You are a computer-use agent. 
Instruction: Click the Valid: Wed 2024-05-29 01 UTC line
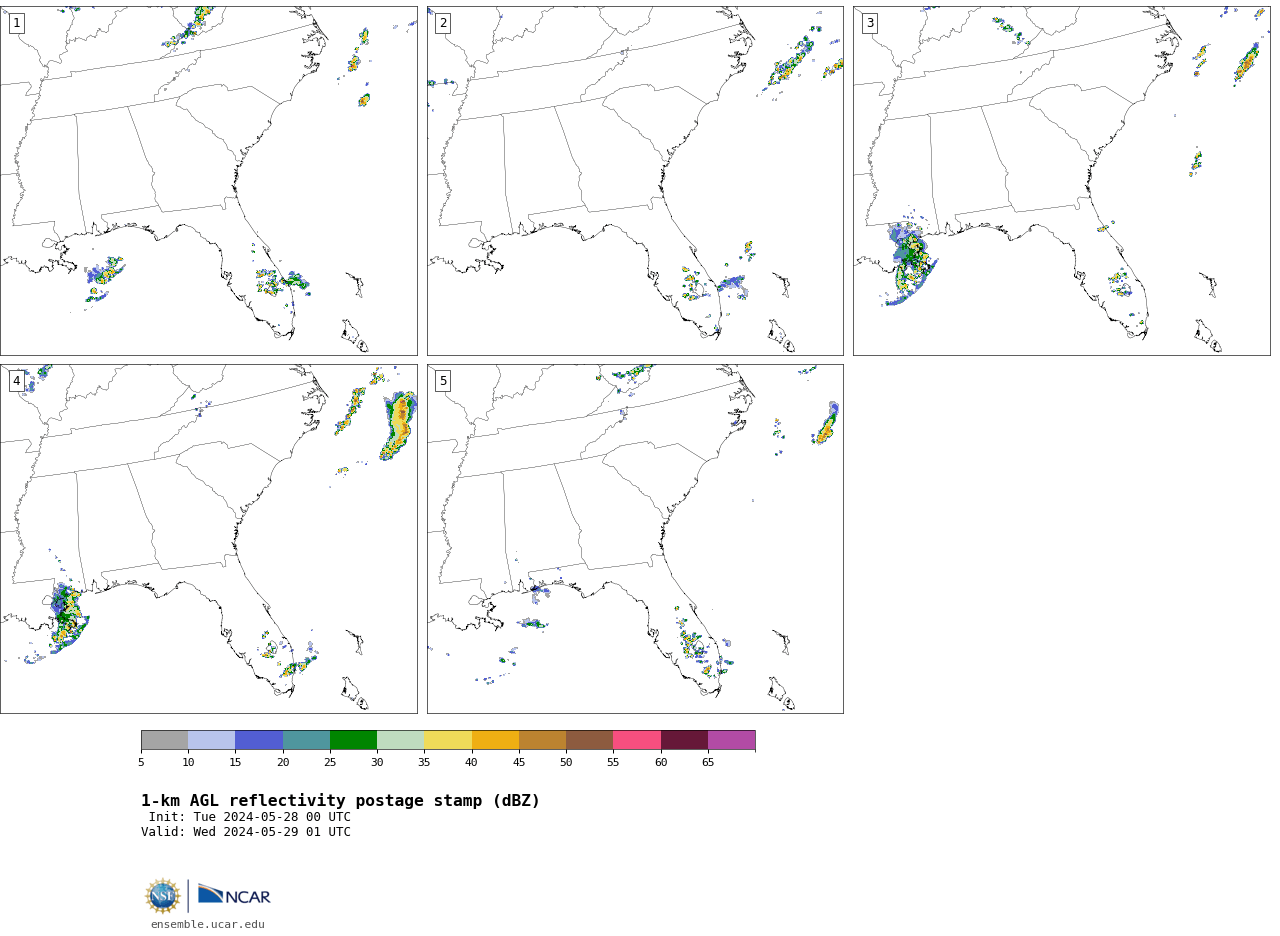246,832
